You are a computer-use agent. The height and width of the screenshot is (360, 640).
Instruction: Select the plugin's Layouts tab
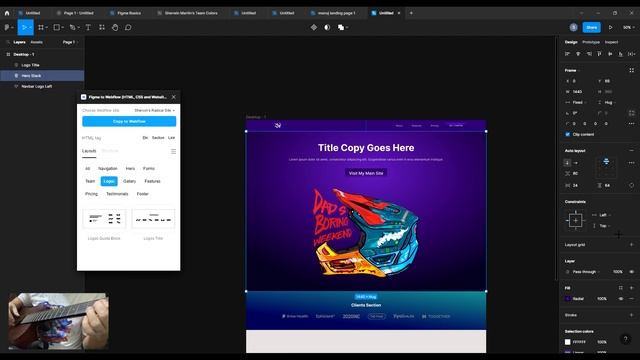(x=89, y=151)
